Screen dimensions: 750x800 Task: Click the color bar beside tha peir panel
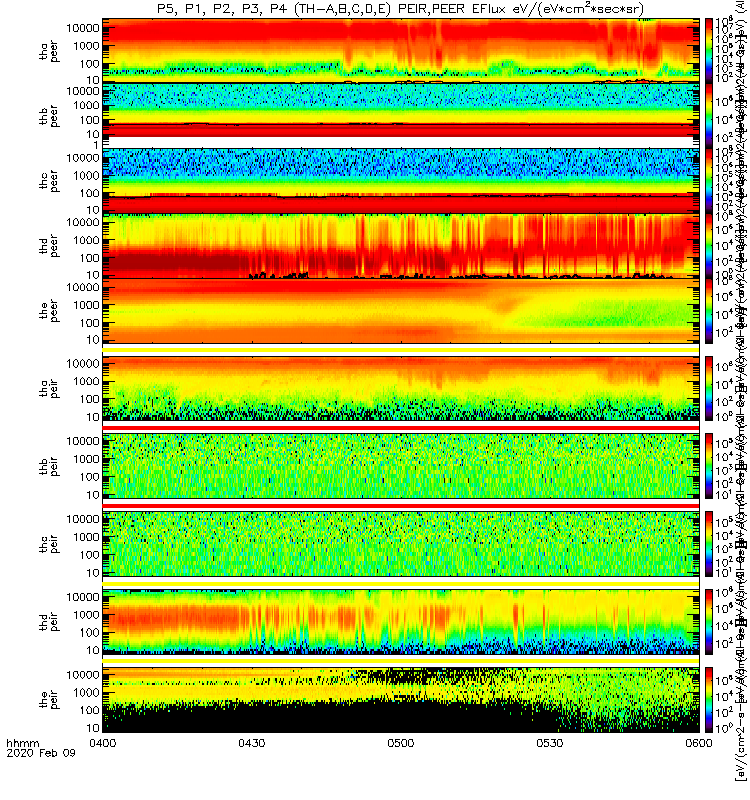[709, 388]
